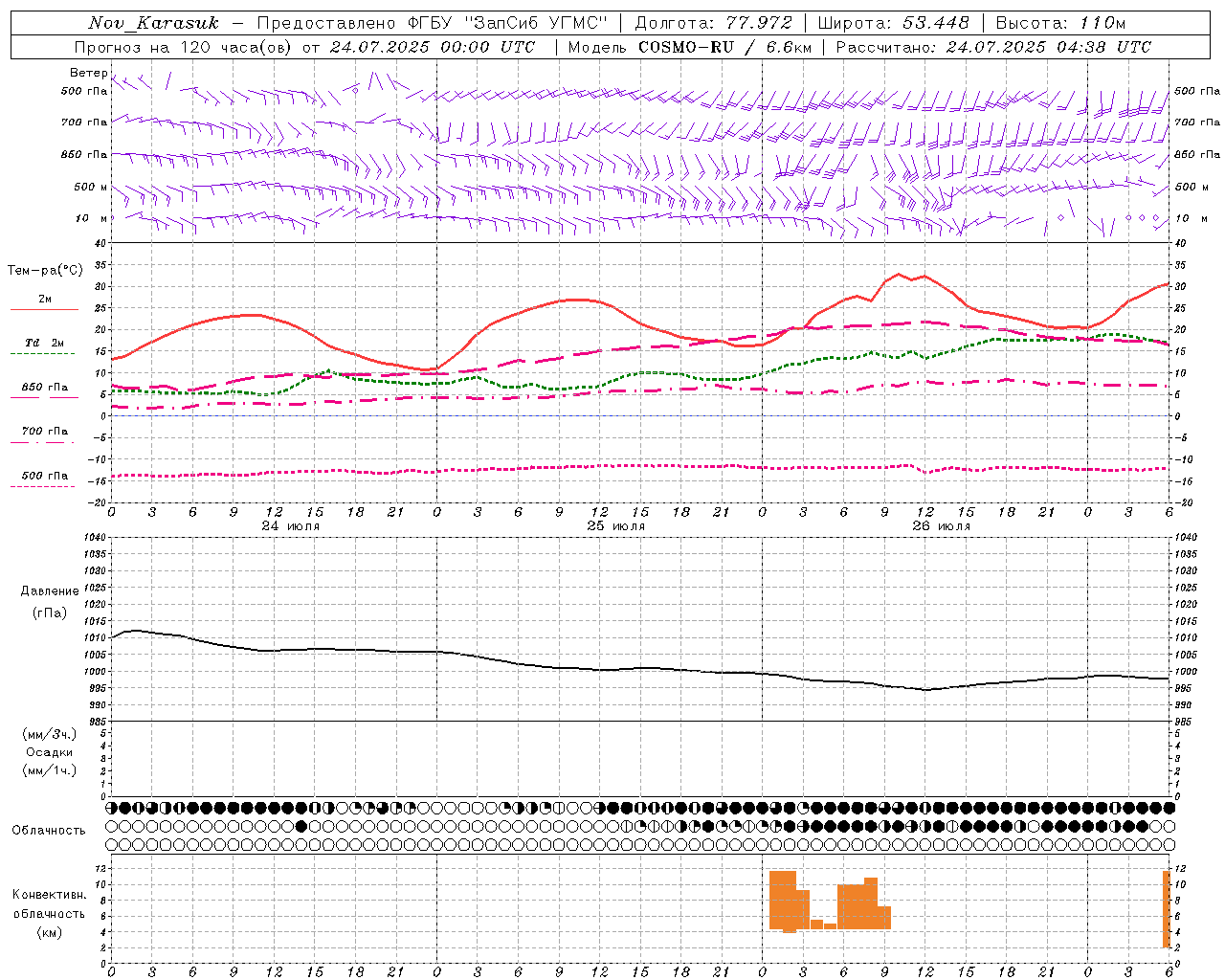This screenshot has height=980, width=1225.
Task: Click the solid red line sample under '2м'
Action: [44, 310]
